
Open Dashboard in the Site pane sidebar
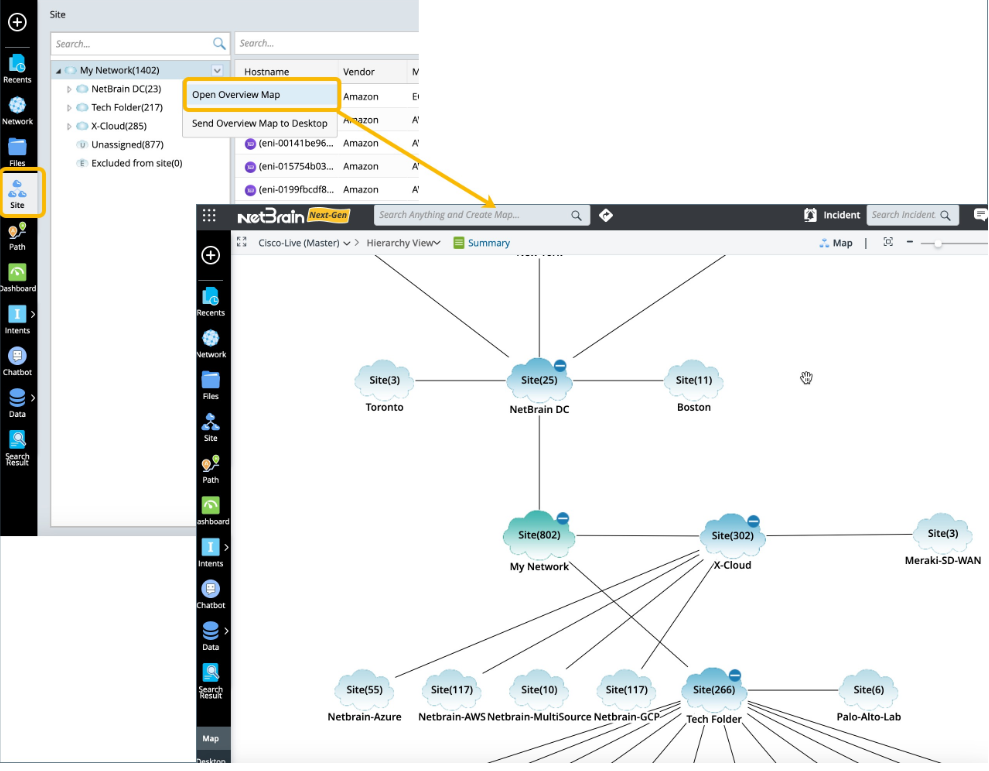point(17,278)
